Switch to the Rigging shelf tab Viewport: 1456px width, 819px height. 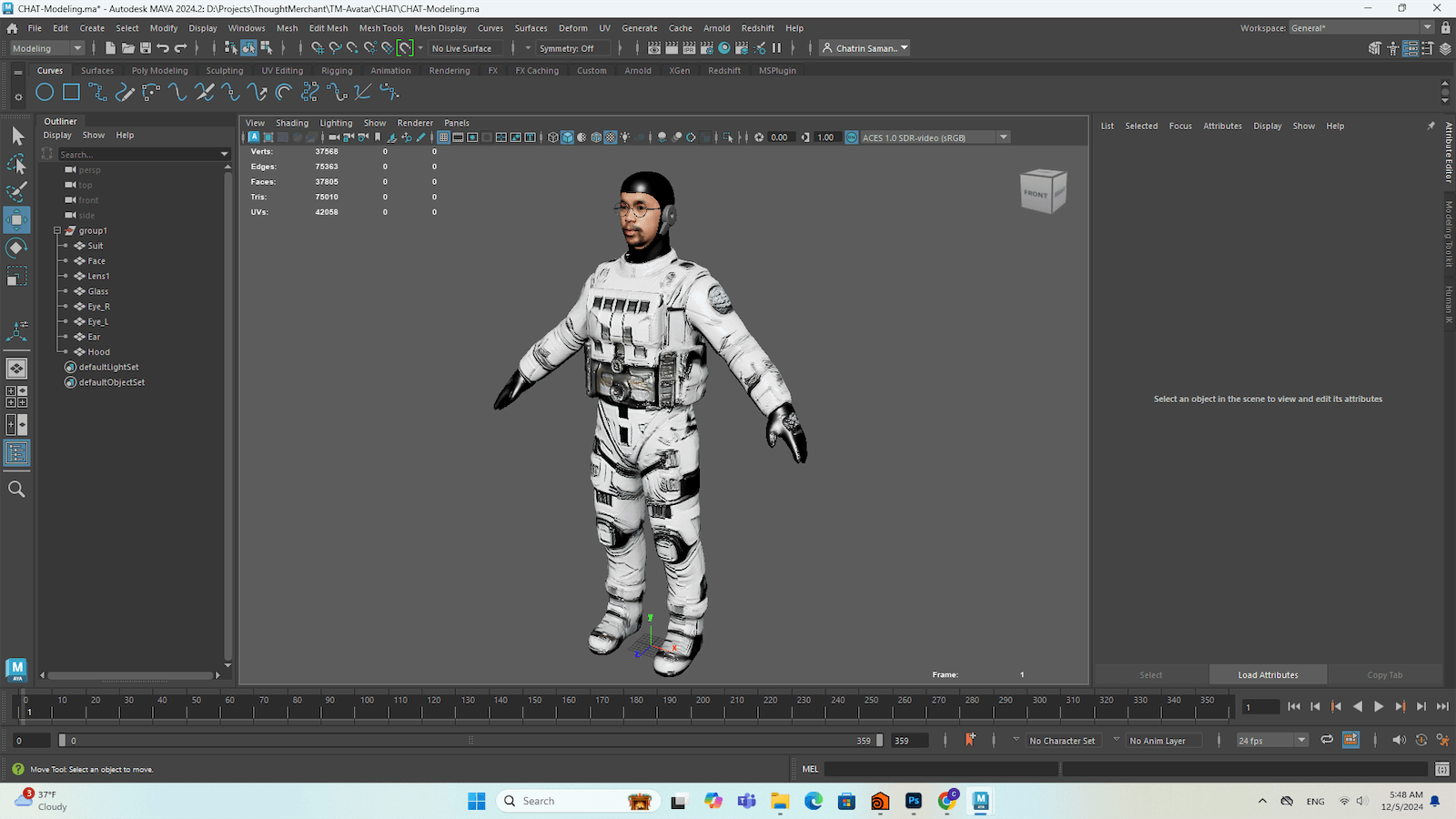pyautogui.click(x=336, y=70)
